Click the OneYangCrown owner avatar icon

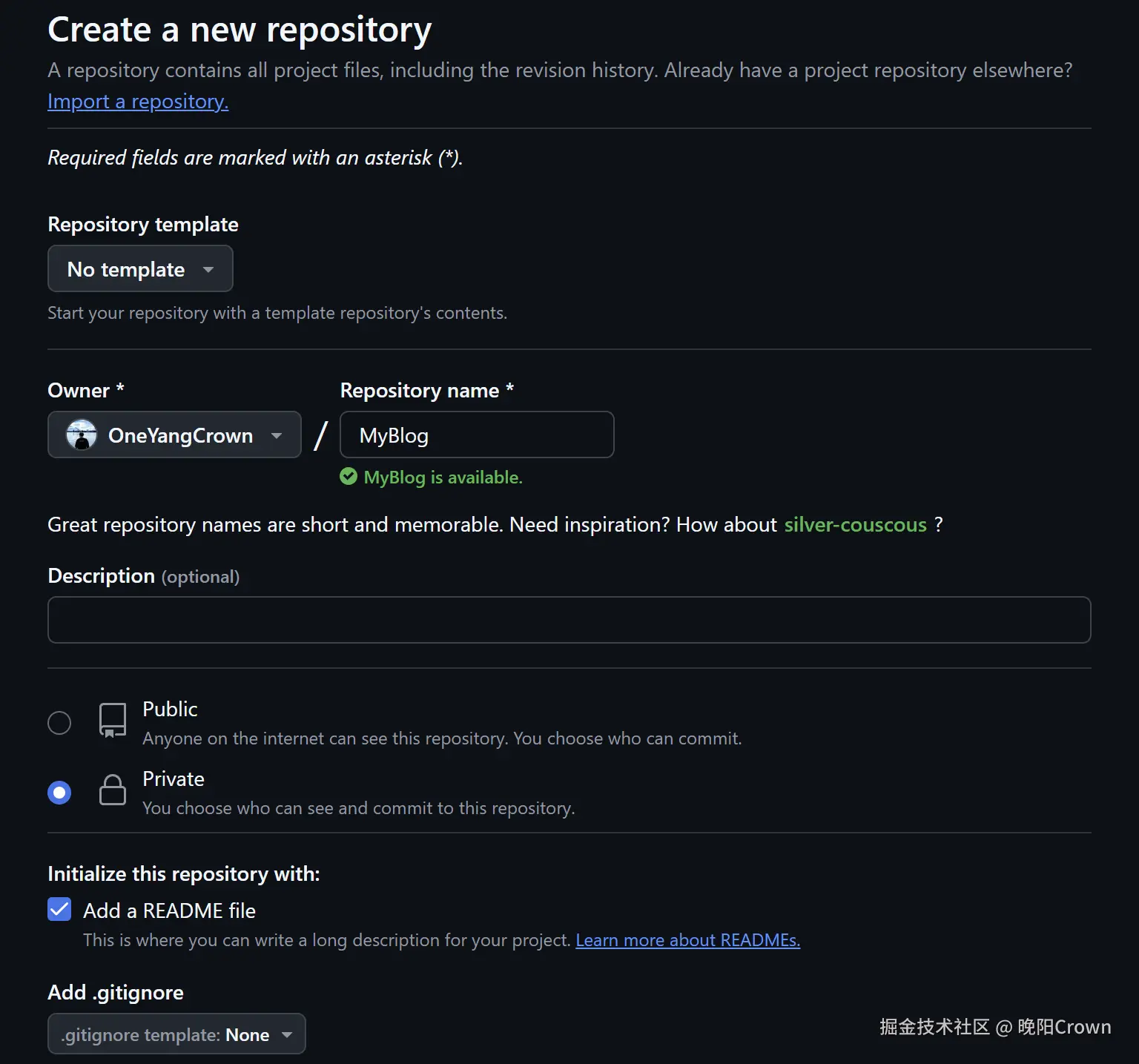[x=82, y=435]
